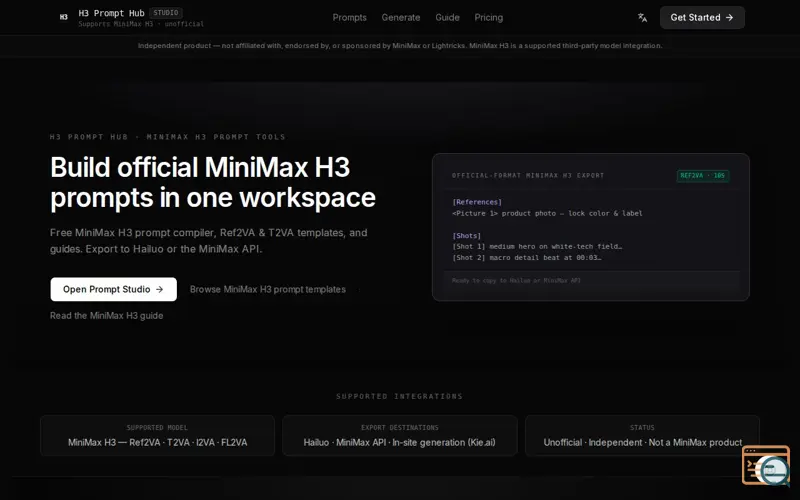Click the Supported Model card
The image size is (800, 500).
click(157, 436)
